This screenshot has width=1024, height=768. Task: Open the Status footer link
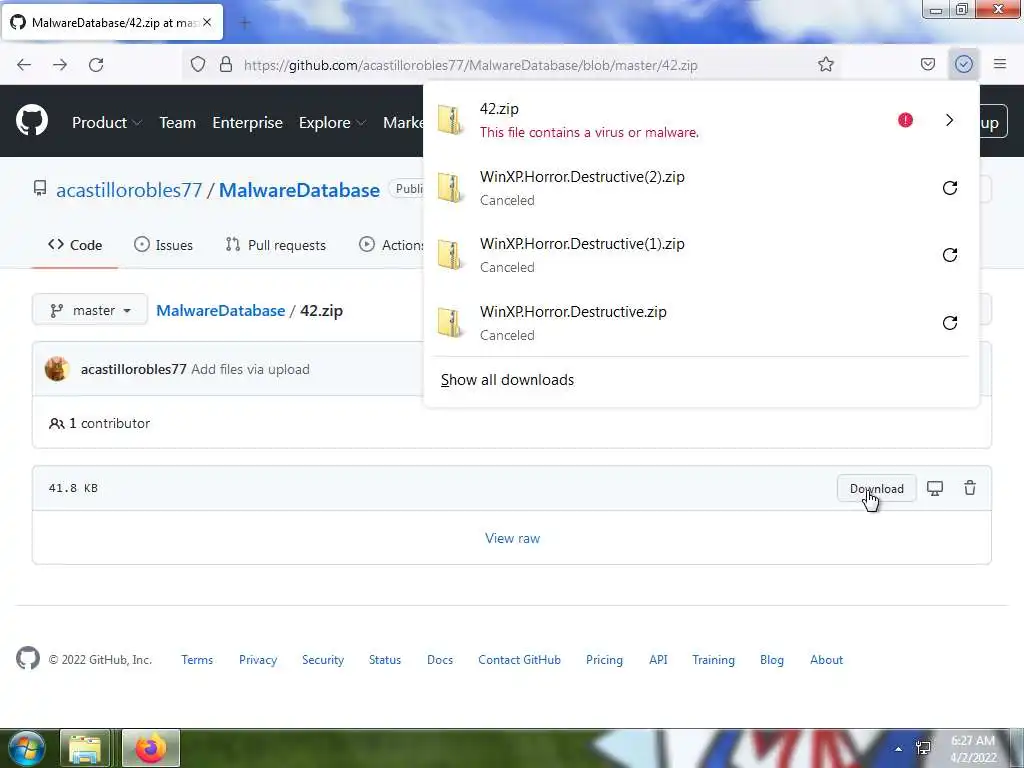pos(385,660)
